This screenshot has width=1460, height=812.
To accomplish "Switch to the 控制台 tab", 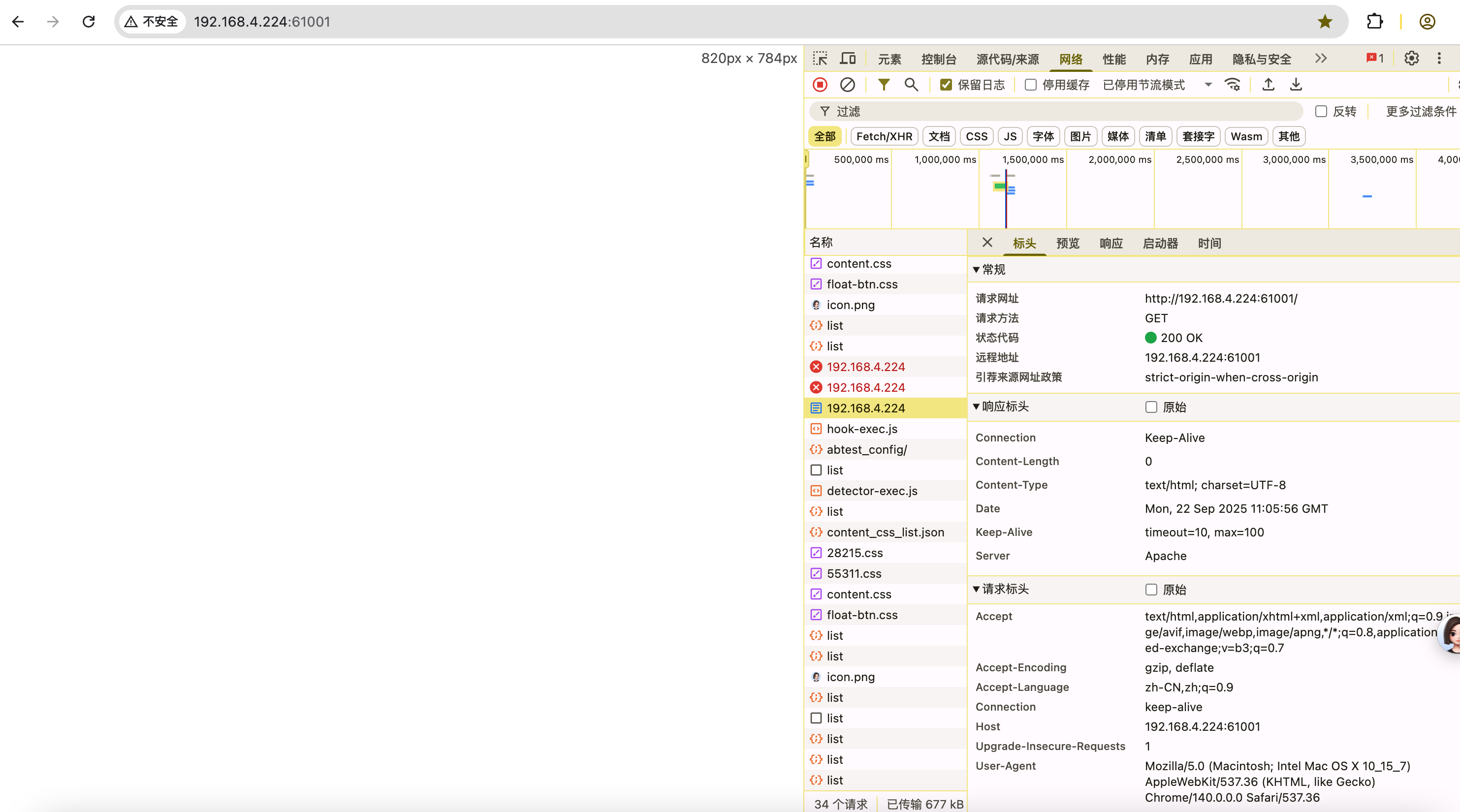I will 939,59.
